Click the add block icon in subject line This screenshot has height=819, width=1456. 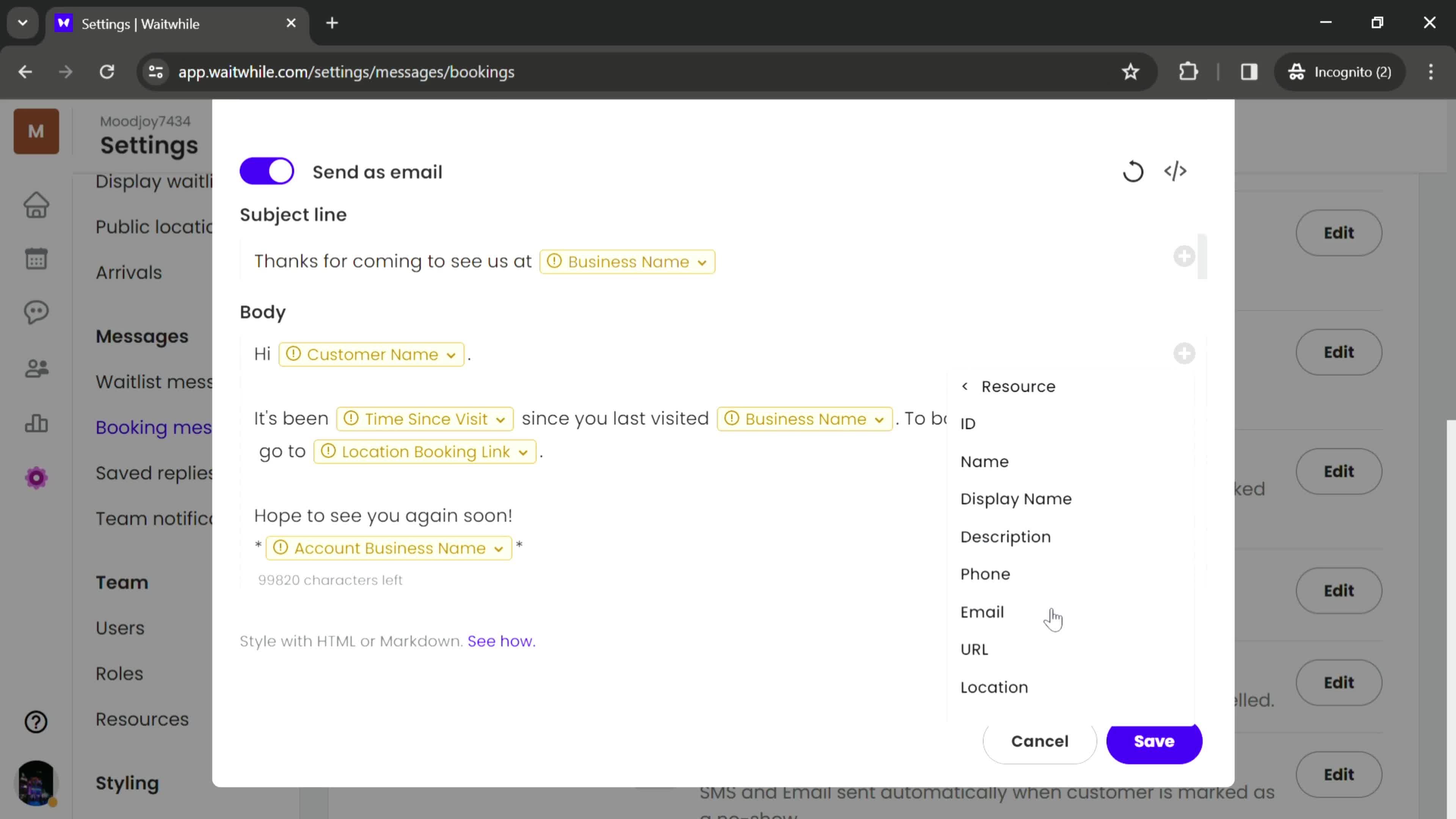pos(1184,256)
